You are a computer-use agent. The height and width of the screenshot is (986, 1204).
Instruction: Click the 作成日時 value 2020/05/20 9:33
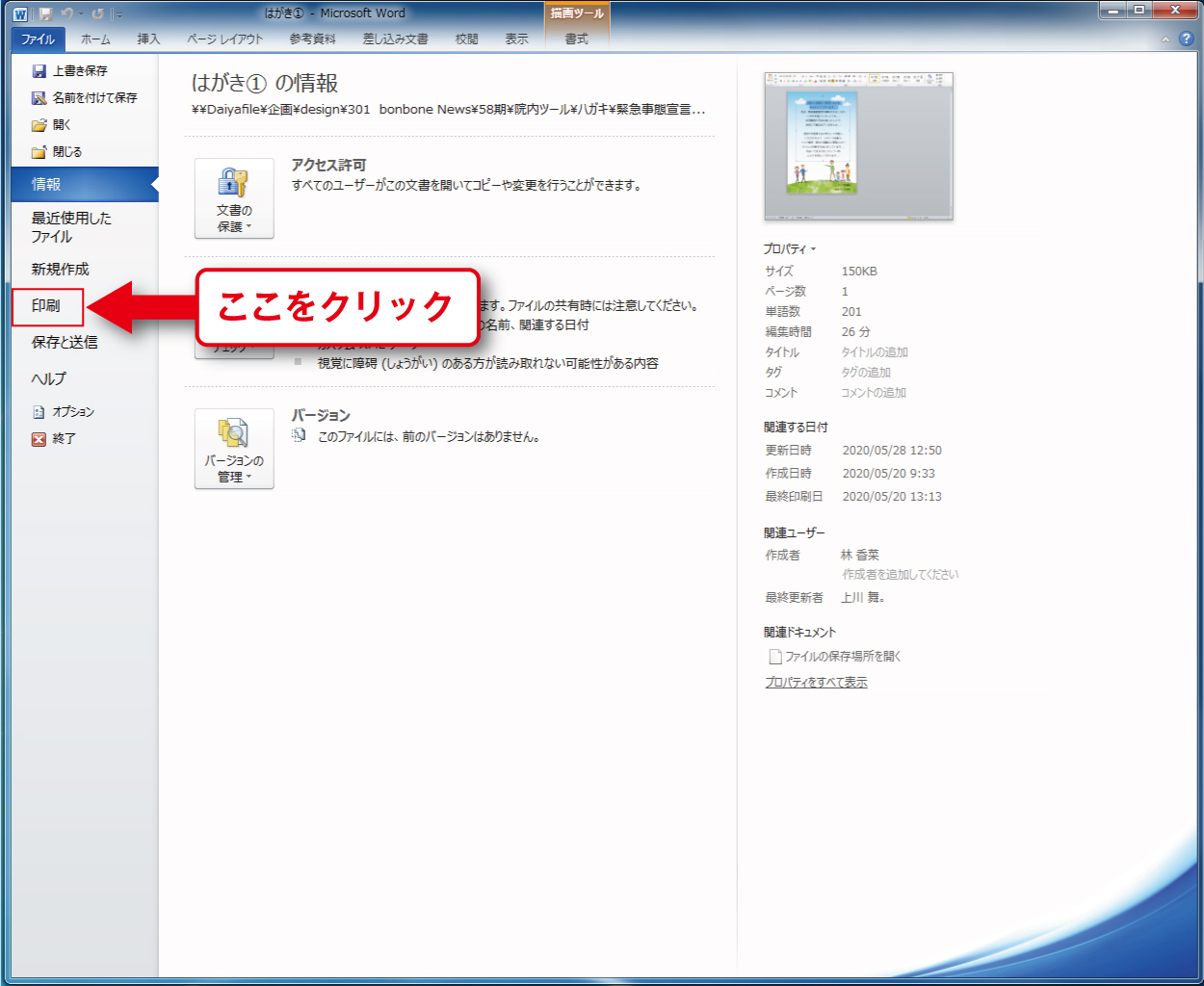click(889, 474)
